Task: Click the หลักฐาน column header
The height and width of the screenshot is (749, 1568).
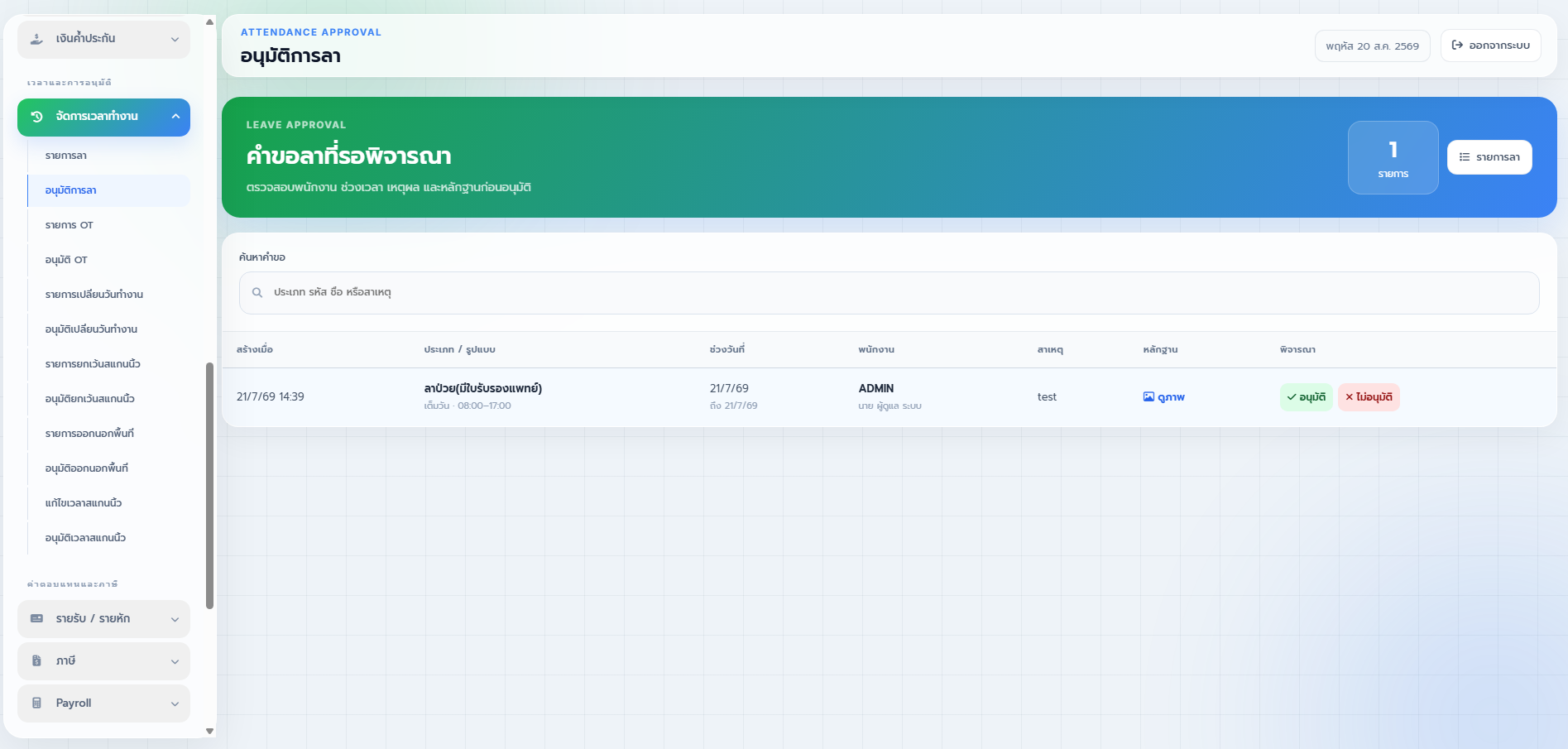Action: 1160,350
